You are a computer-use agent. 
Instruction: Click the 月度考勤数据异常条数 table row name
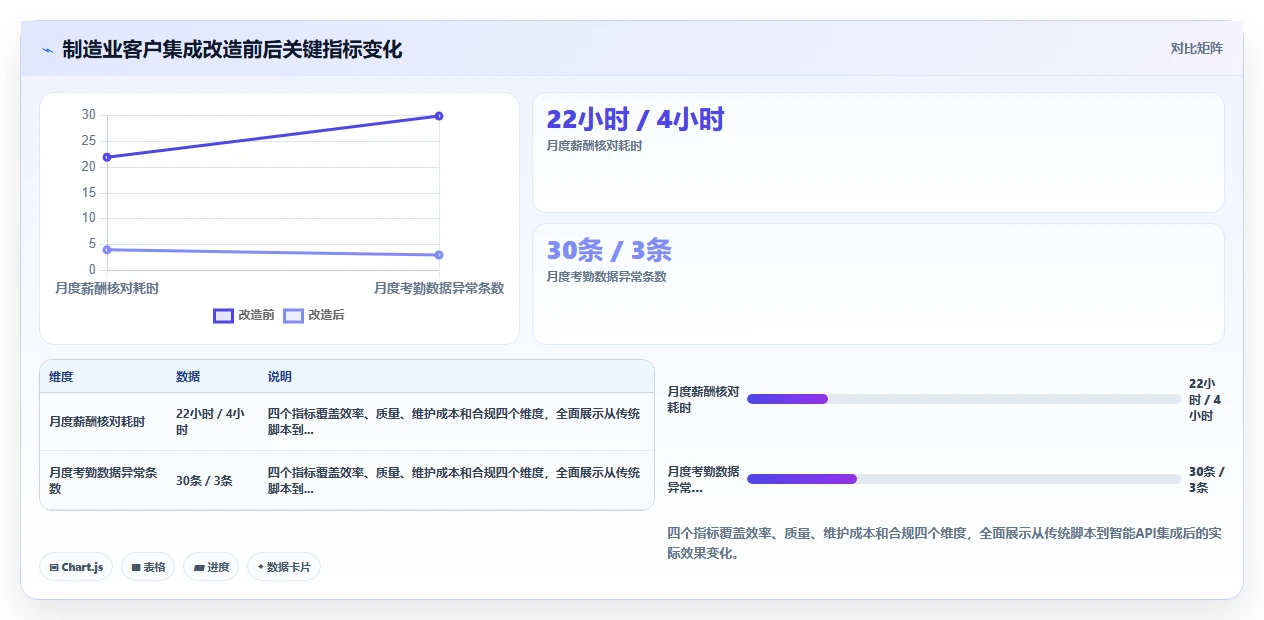point(103,480)
